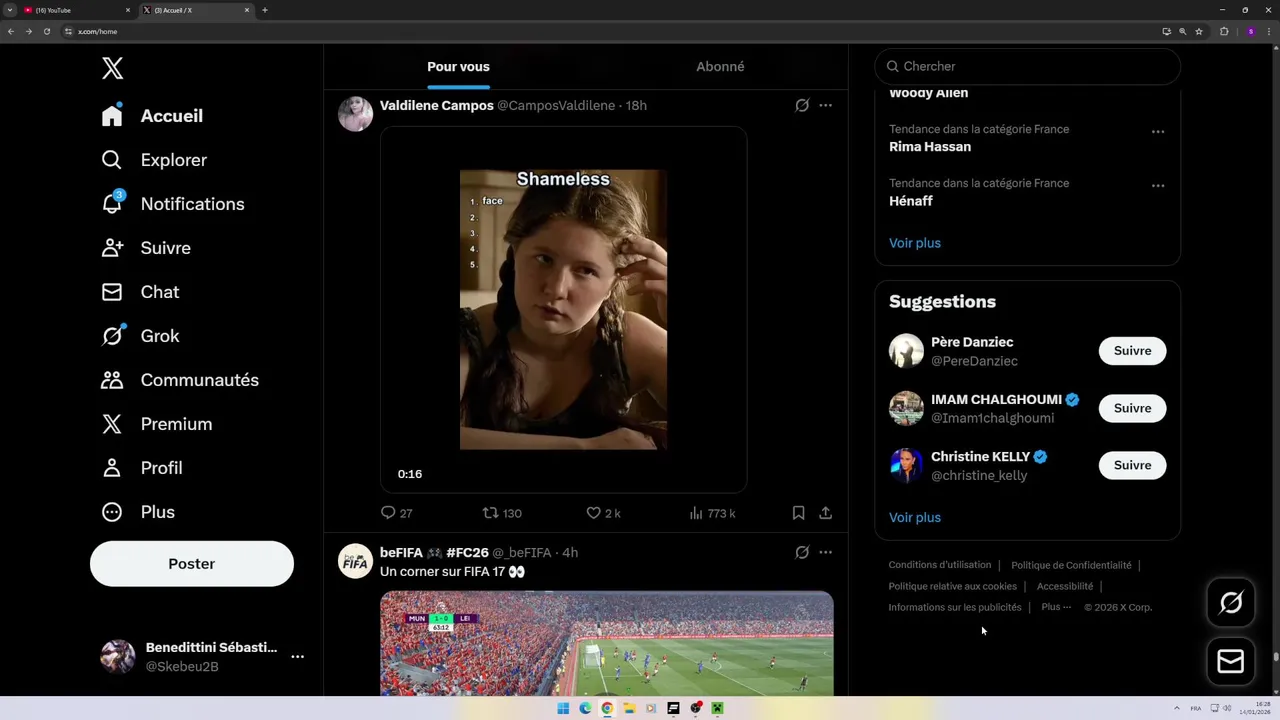Bookmark this page with star icon
This screenshot has height=720, width=1280.
click(1199, 31)
